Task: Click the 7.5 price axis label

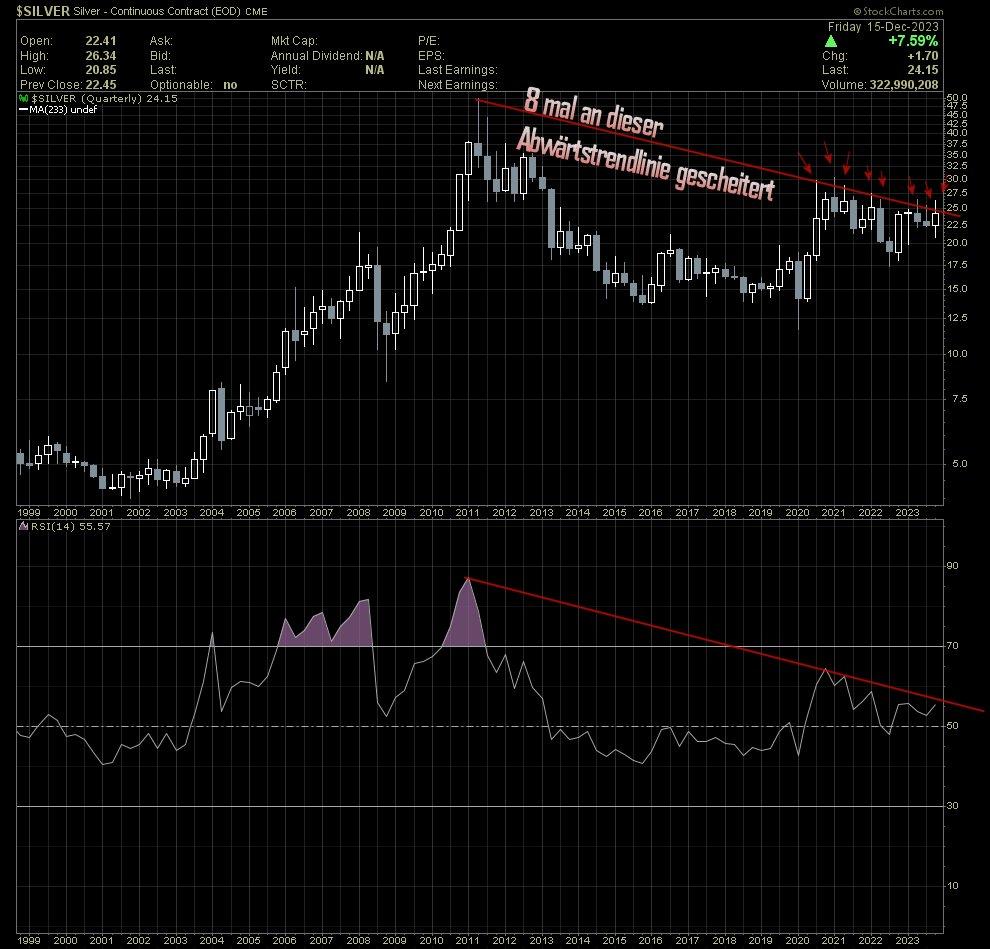Action: (960, 398)
